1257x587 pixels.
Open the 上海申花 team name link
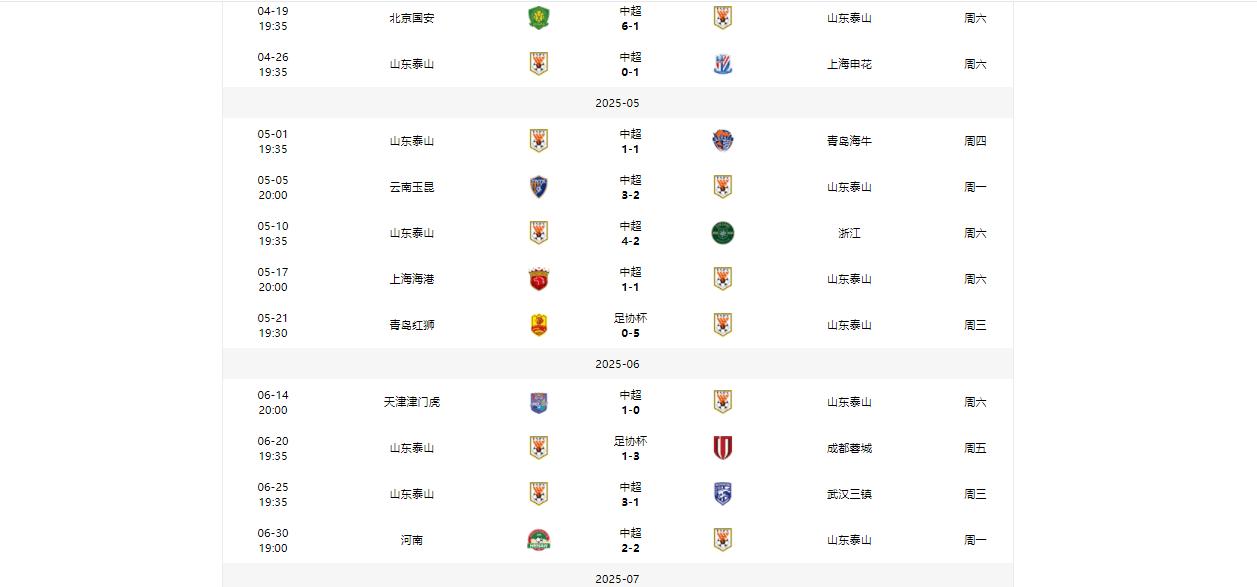click(849, 64)
